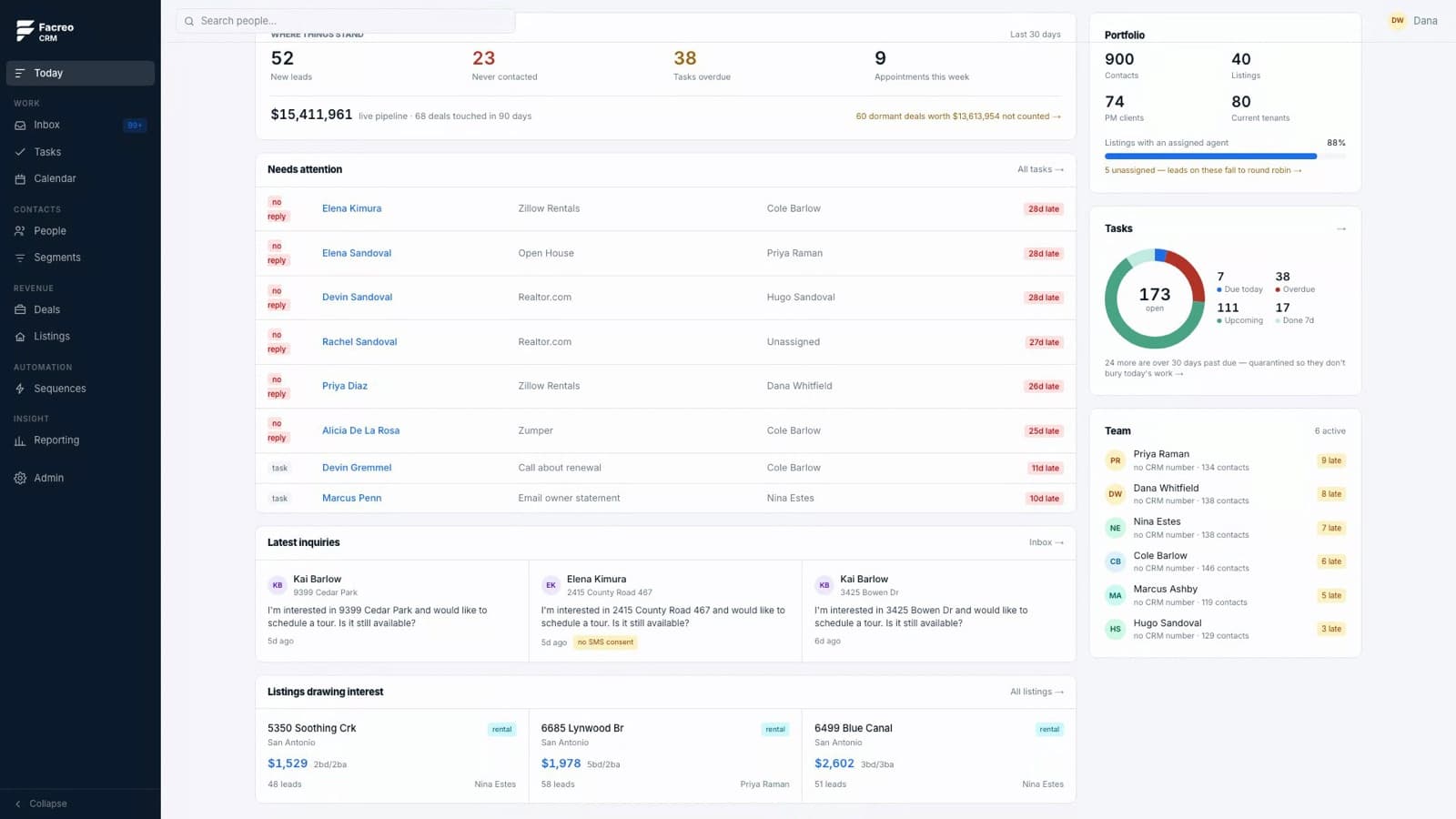
Task: Click the no SMS consent tag
Action: [x=605, y=642]
